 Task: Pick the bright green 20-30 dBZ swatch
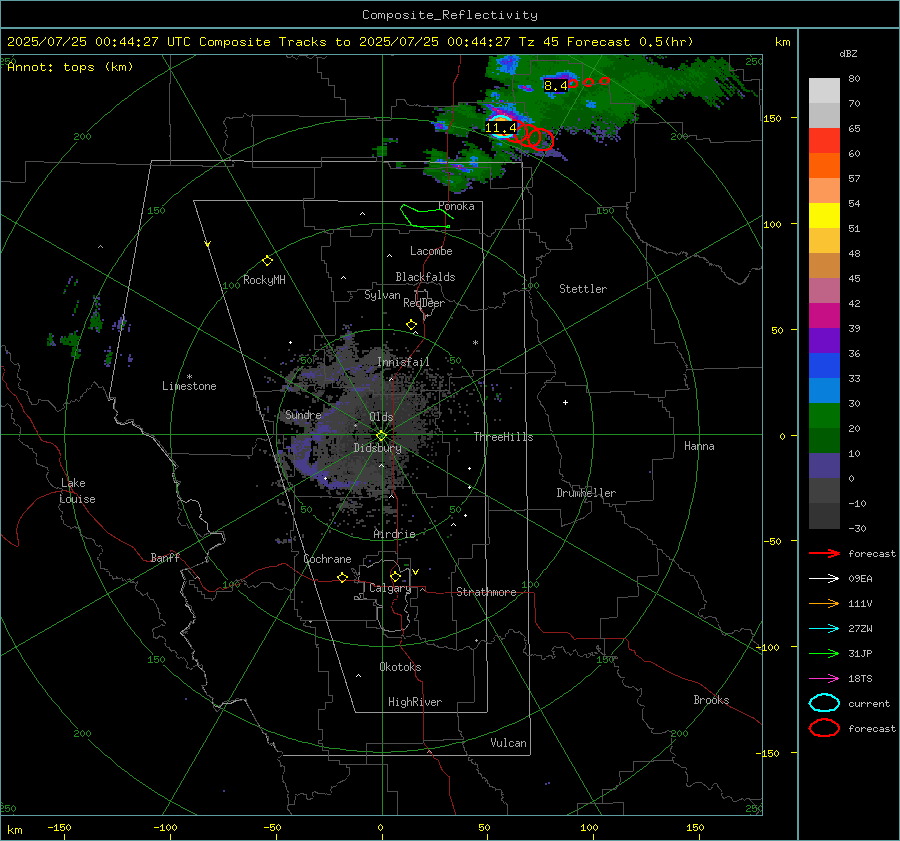(824, 416)
